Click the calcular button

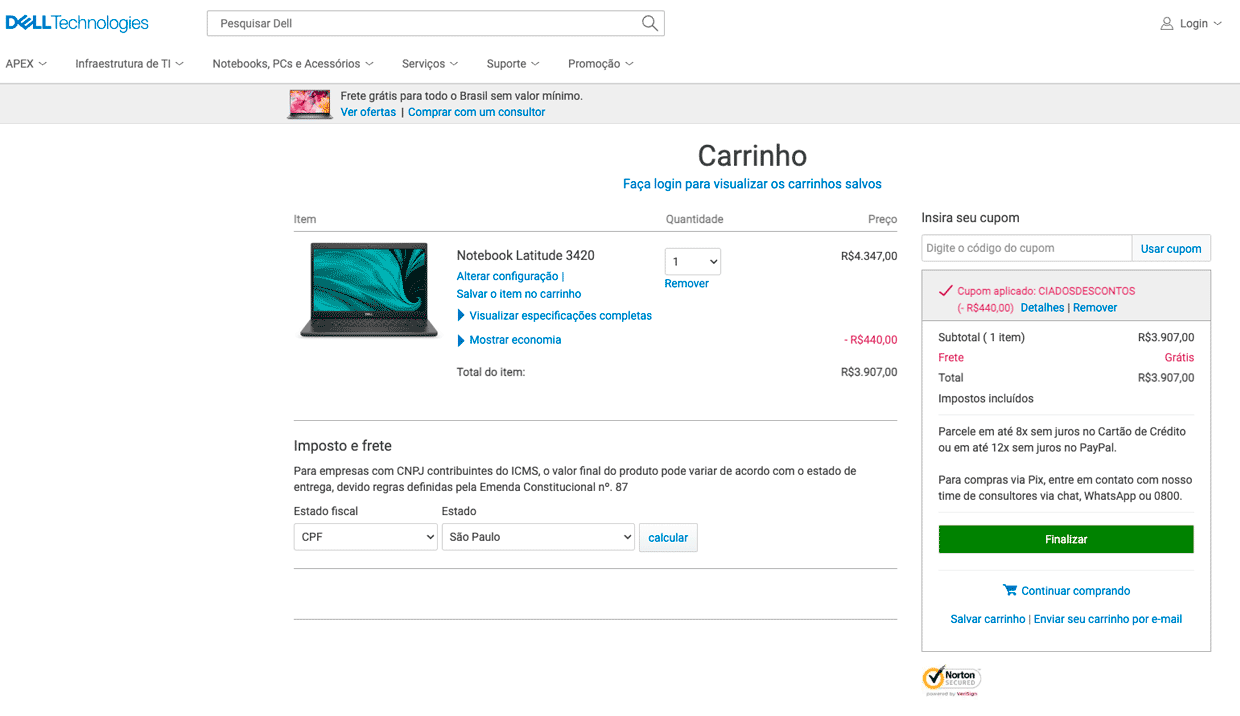668,537
